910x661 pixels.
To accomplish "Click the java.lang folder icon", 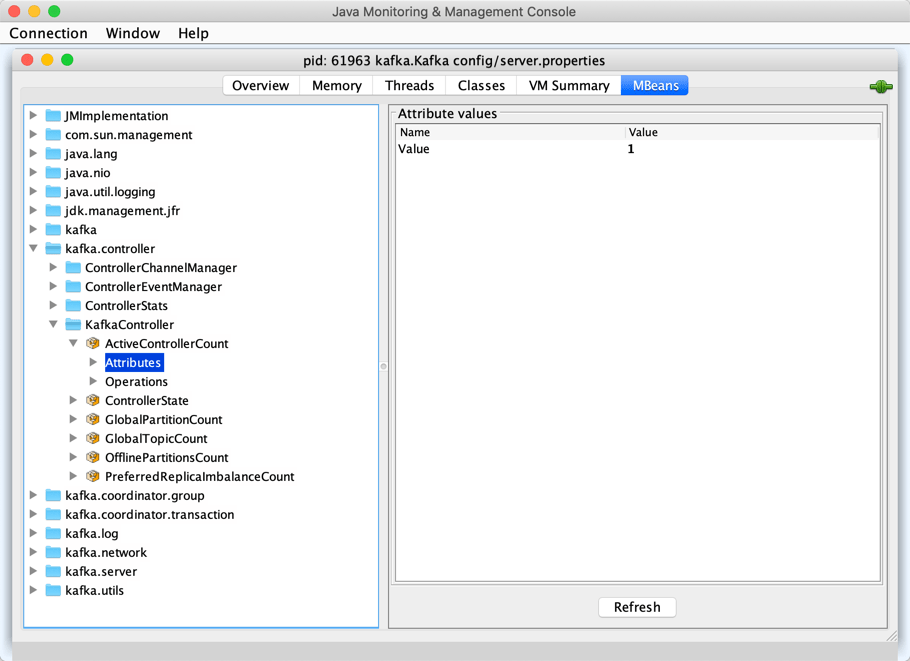I will pyautogui.click(x=52, y=153).
